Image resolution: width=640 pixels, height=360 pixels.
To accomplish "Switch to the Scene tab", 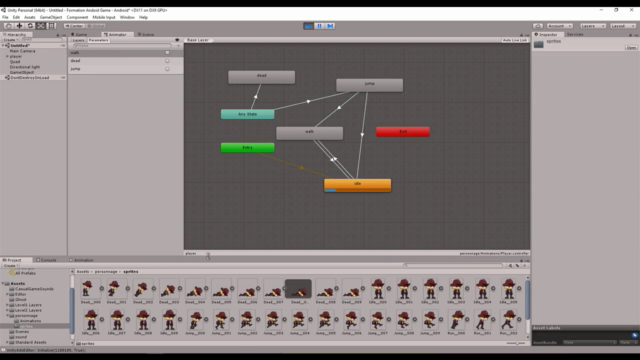I will click(x=146, y=35).
